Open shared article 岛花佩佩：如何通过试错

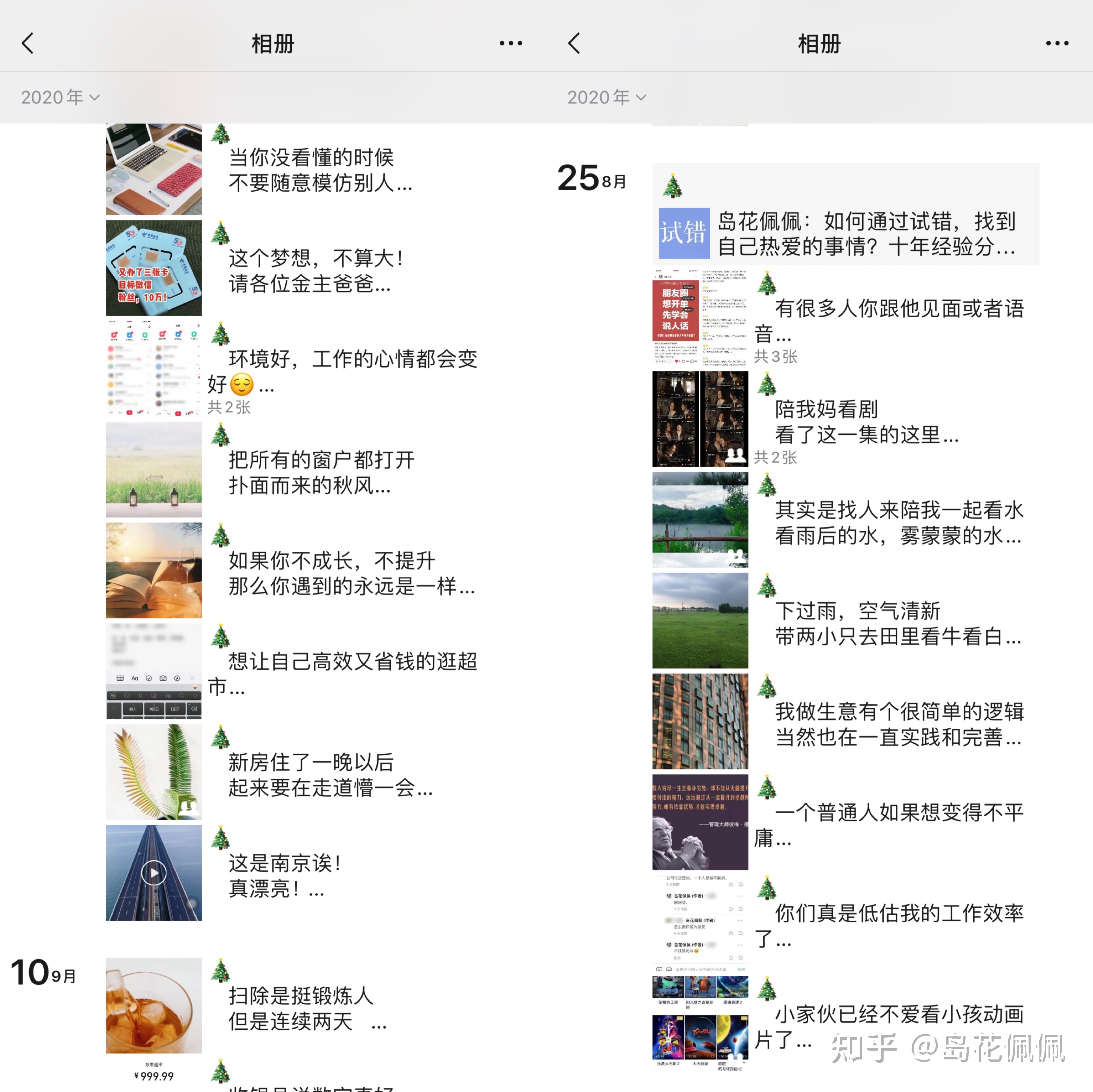point(846,214)
